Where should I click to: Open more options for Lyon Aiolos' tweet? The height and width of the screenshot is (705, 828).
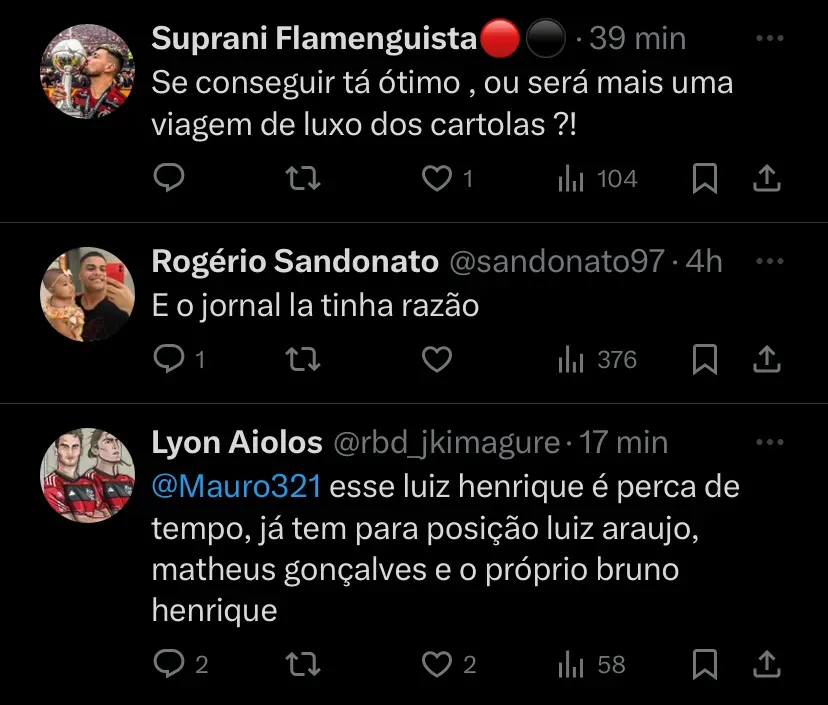coord(768,442)
